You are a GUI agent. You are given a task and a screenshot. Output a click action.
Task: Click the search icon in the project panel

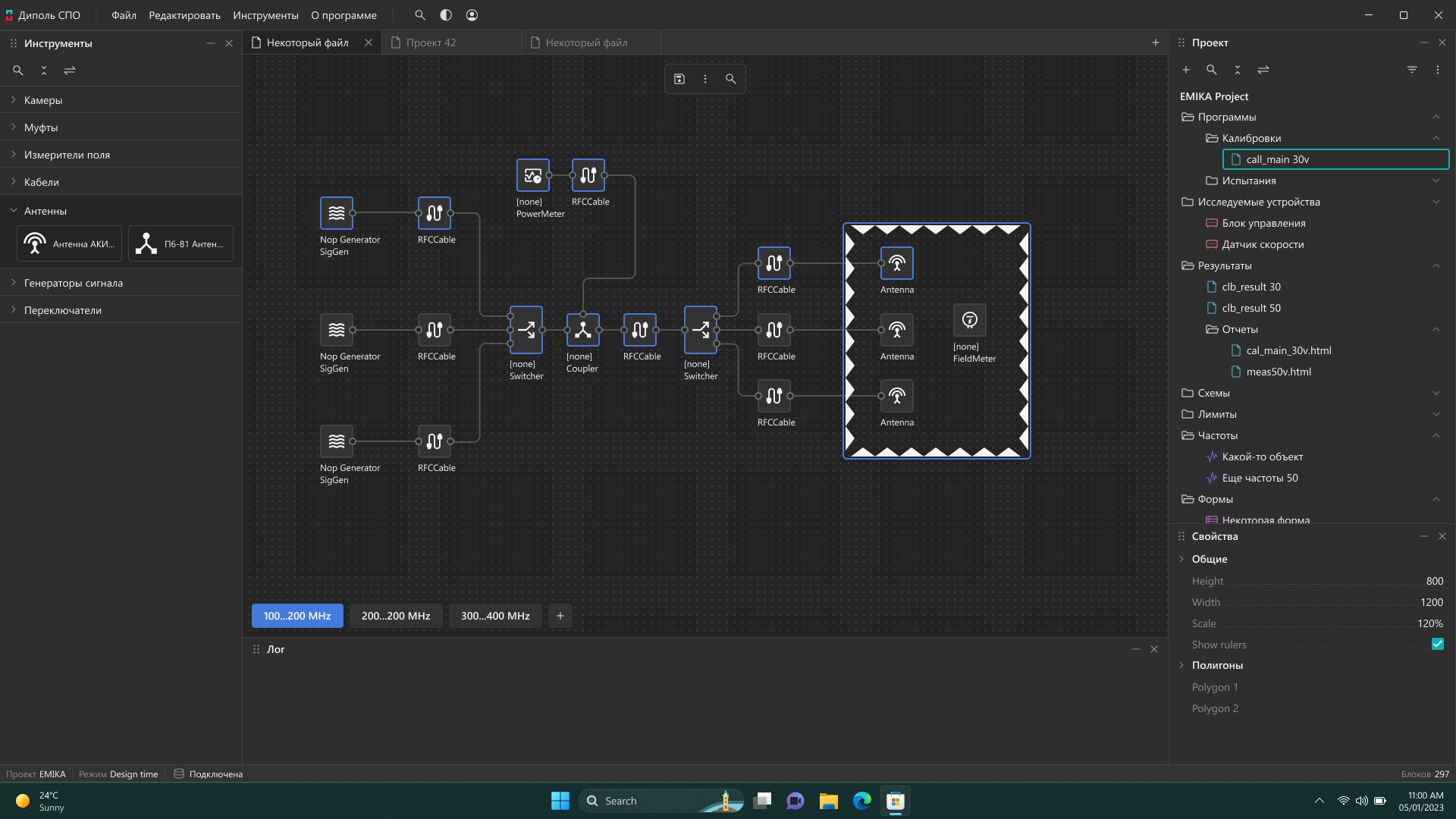(1212, 69)
